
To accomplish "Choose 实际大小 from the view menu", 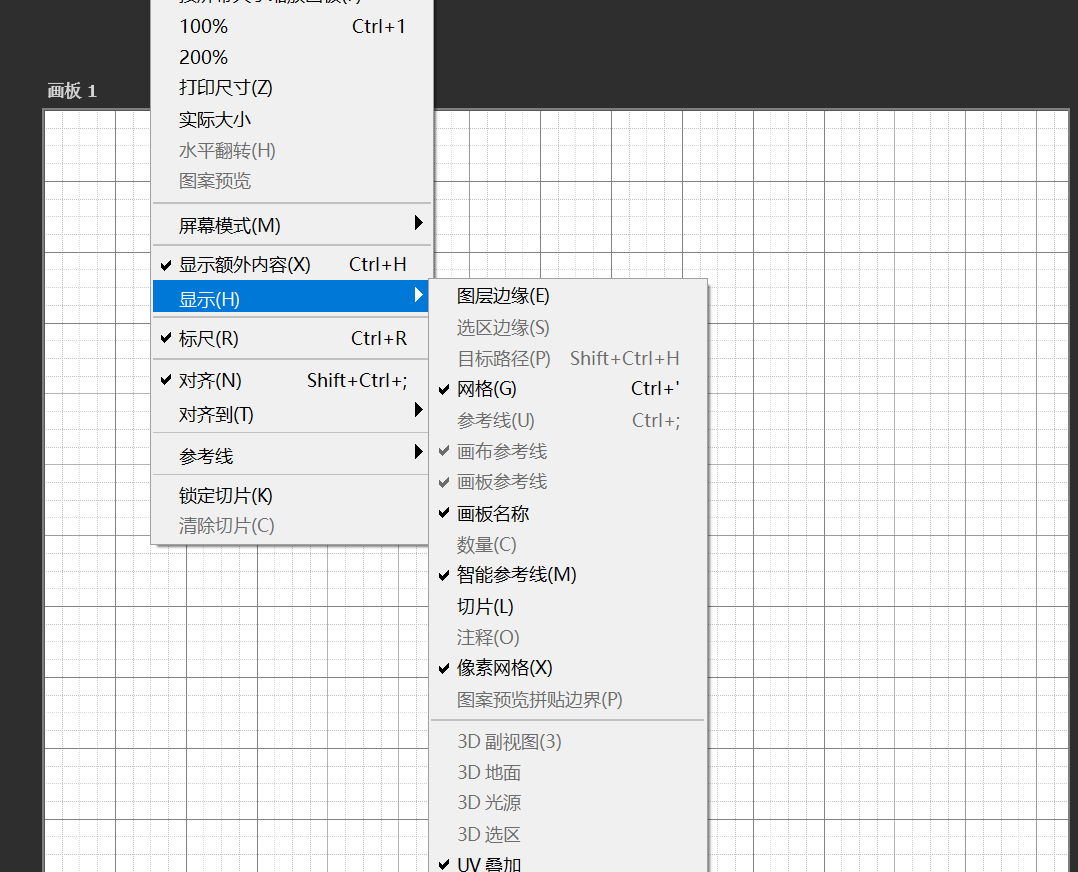I will pos(292,120).
